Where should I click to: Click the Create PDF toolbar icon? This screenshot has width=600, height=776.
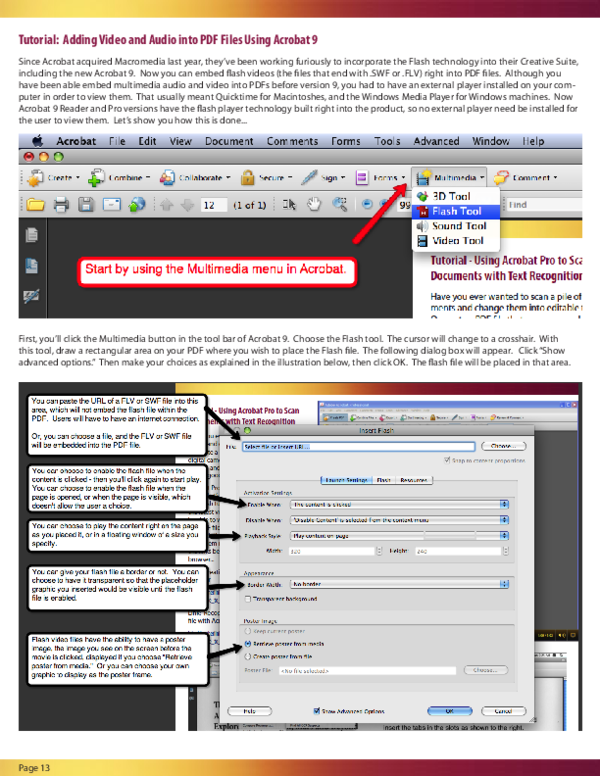point(35,178)
